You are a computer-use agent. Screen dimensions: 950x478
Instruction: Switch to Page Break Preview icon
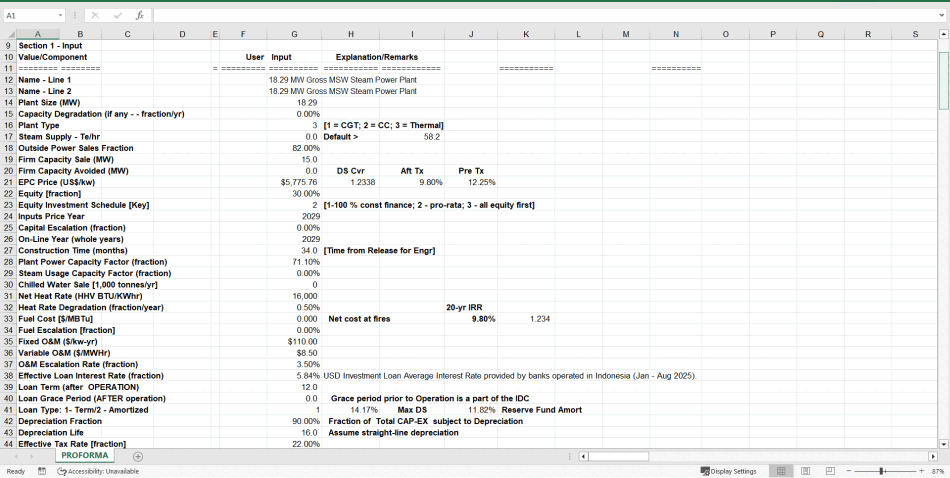830,471
